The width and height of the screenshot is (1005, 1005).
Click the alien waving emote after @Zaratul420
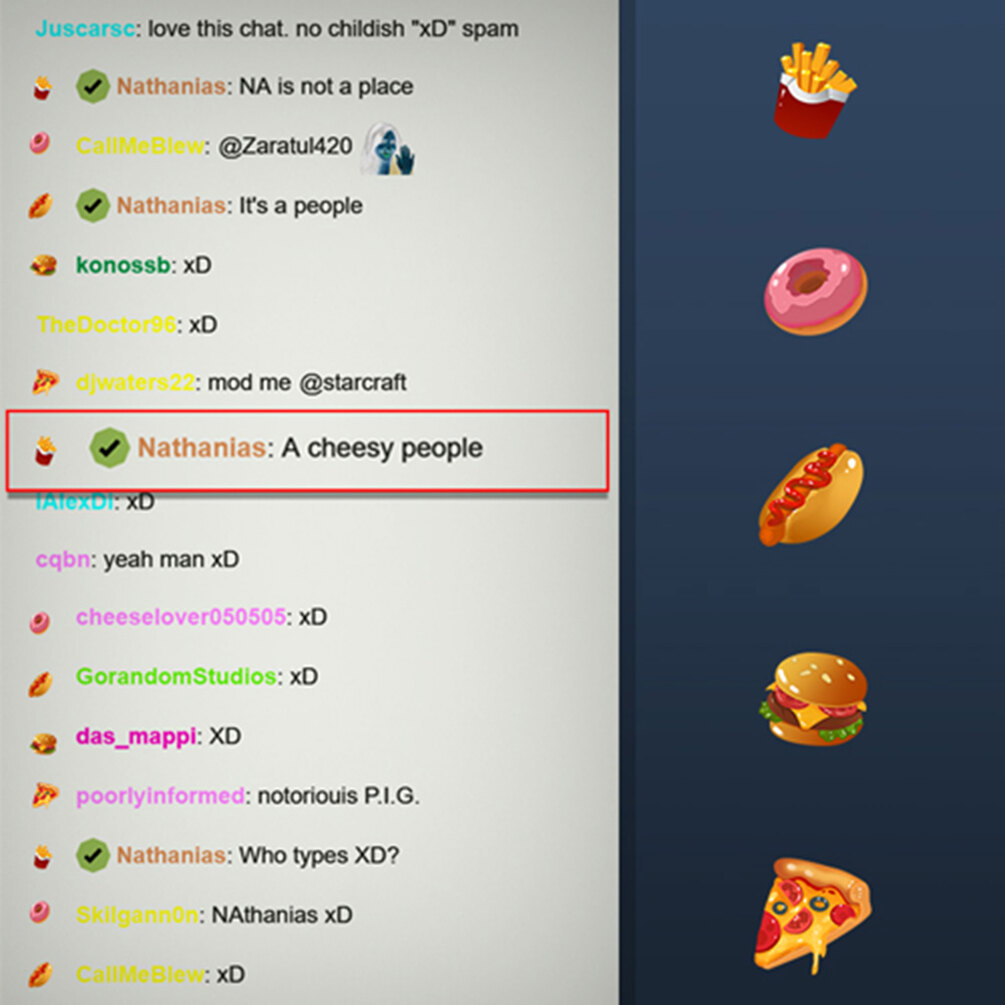388,149
